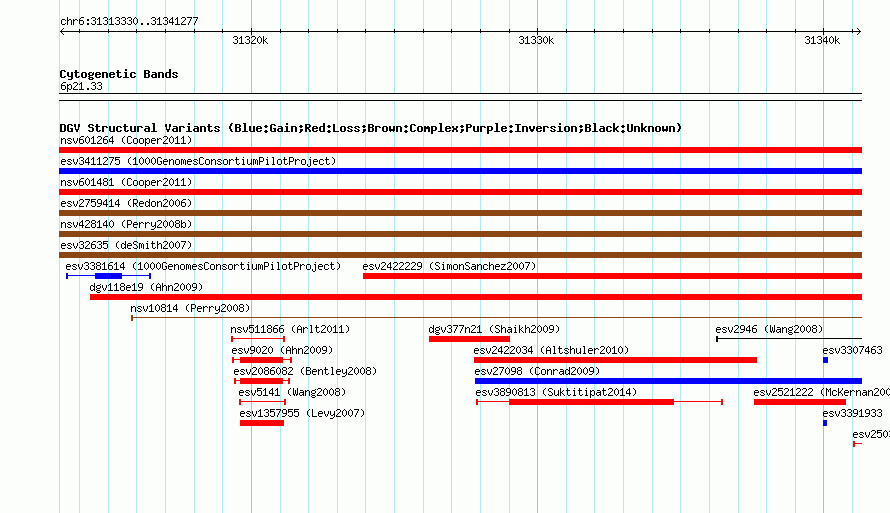Click the nsv601264 (Cooper2011) red loss bar
Screen dimensions: 890x513
click(x=460, y=150)
